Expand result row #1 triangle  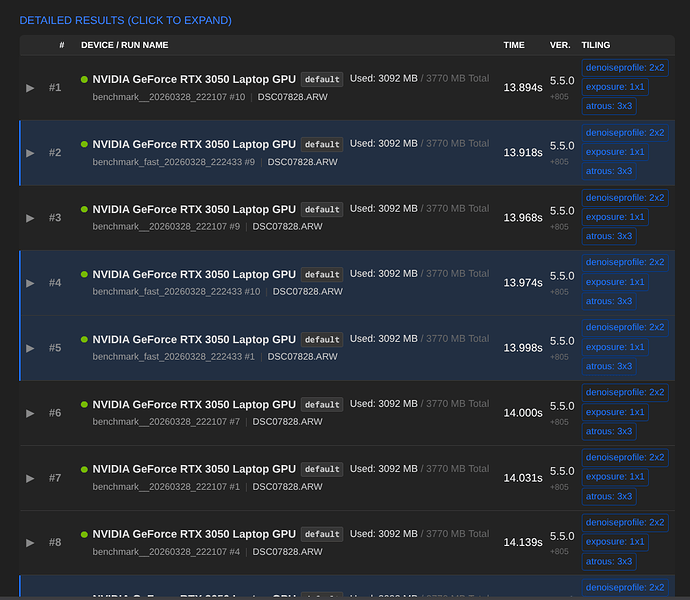30,88
